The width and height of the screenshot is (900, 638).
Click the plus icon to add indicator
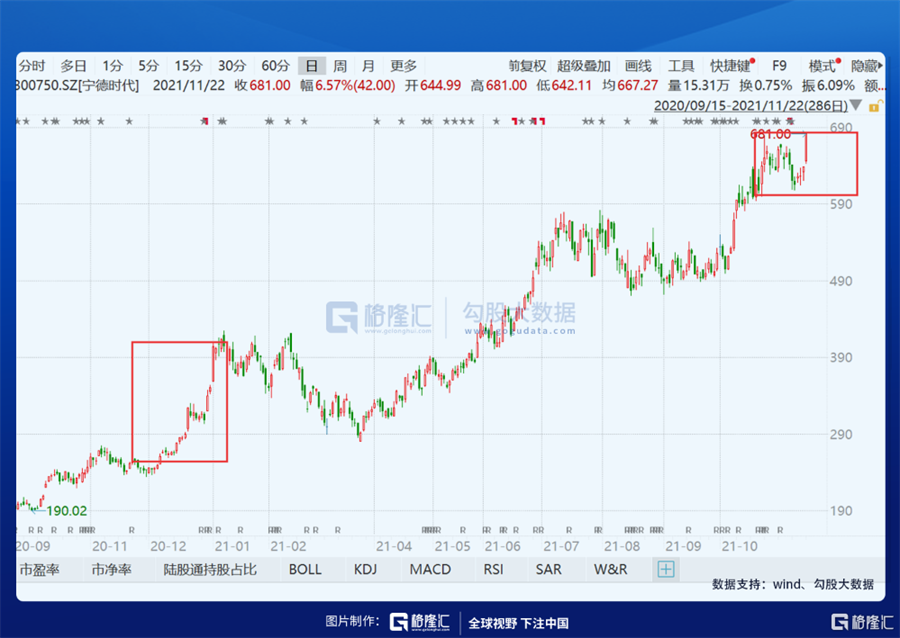coord(666,570)
